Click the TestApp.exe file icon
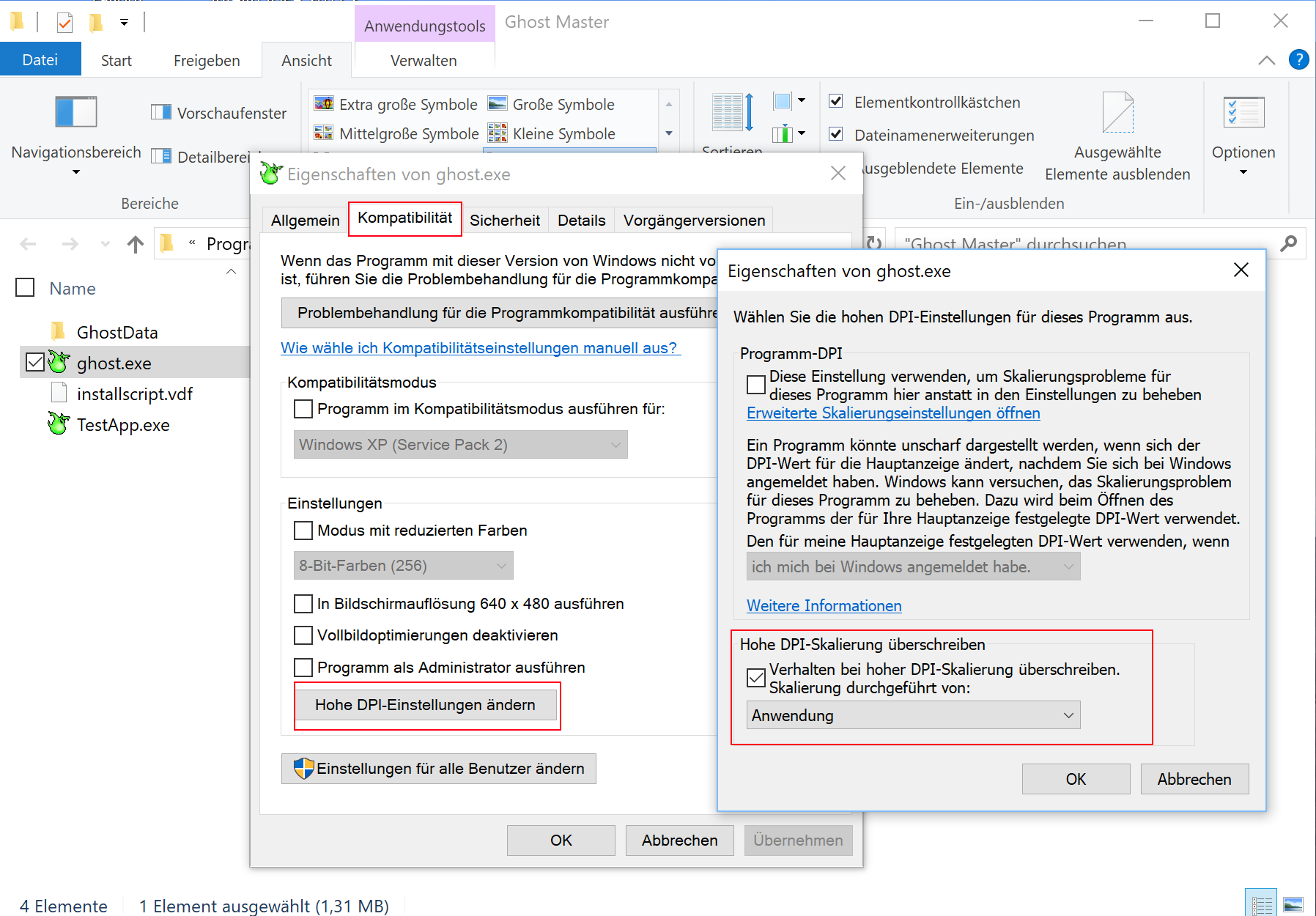1316x916 pixels. (59, 424)
